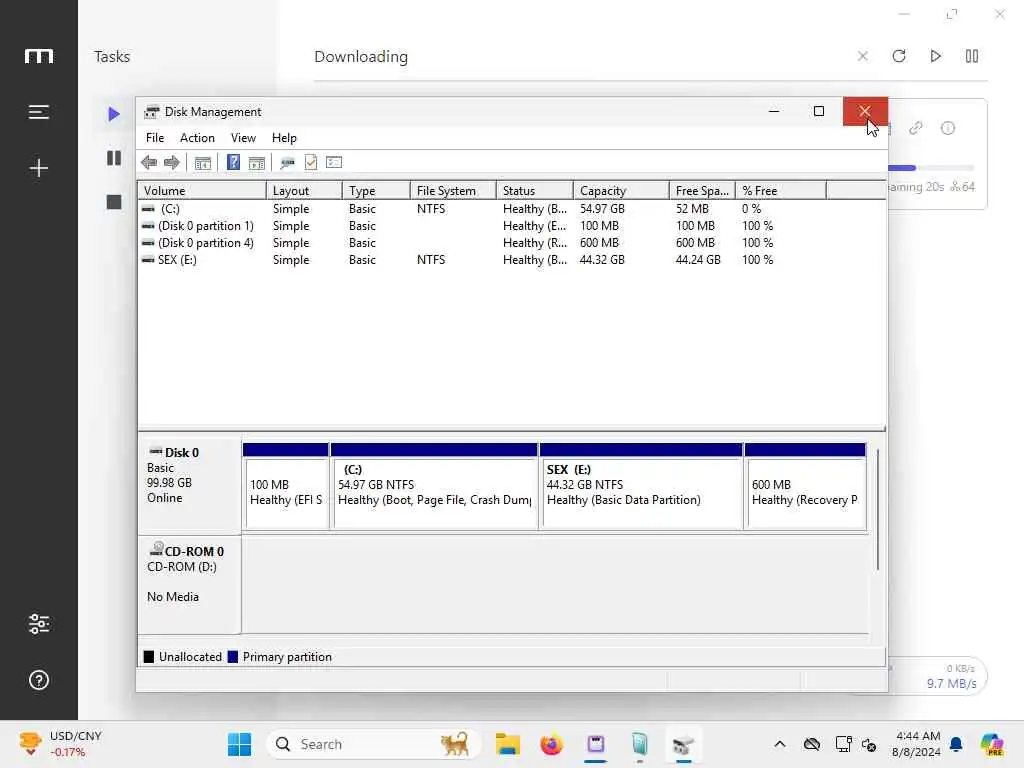The image size is (1024, 768).
Task: Select the Downloading play filter in Tasks
Action: 114,114
